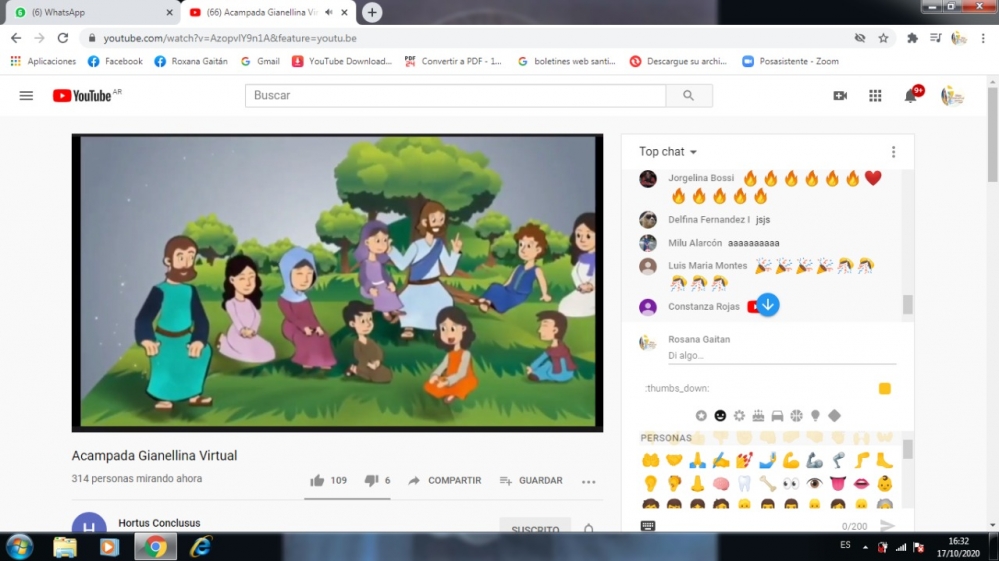999x561 pixels.
Task: Insert the tooth emoji
Action: coord(744,483)
